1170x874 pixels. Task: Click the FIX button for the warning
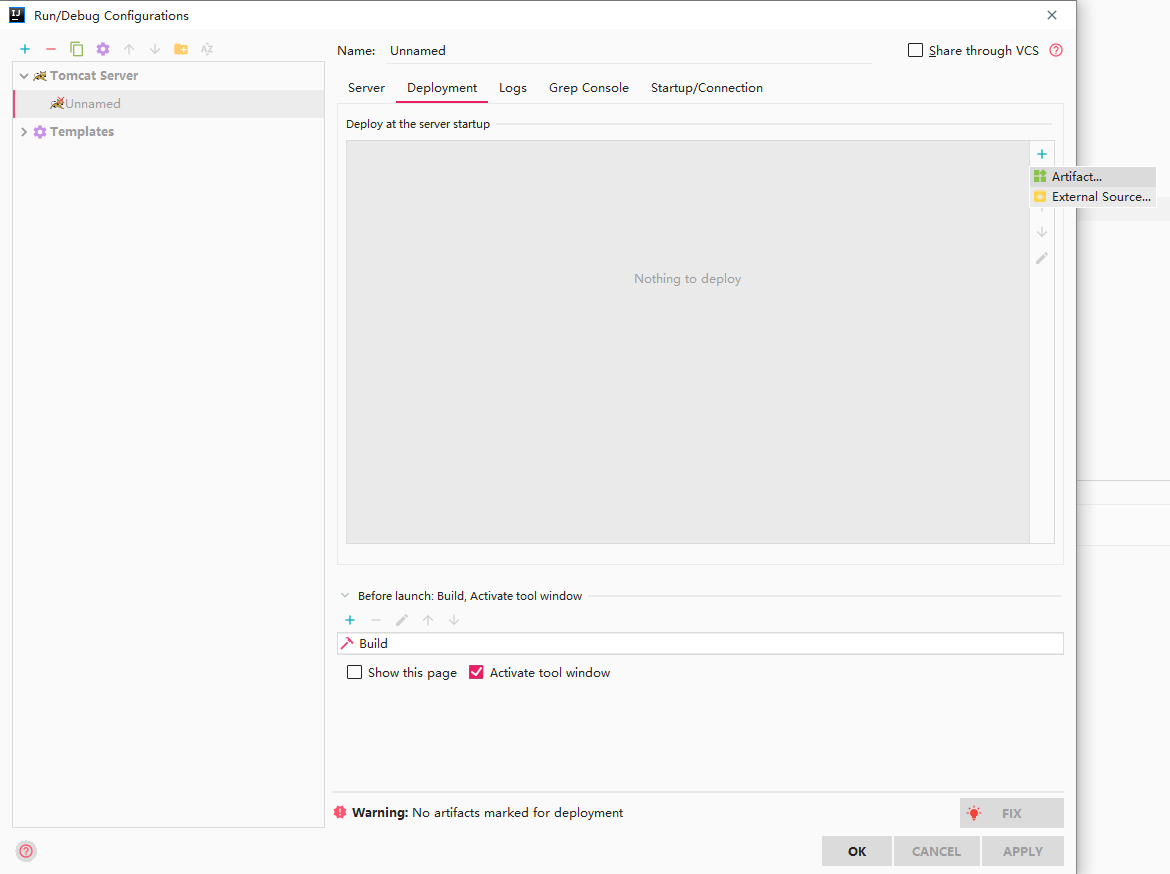point(1011,813)
